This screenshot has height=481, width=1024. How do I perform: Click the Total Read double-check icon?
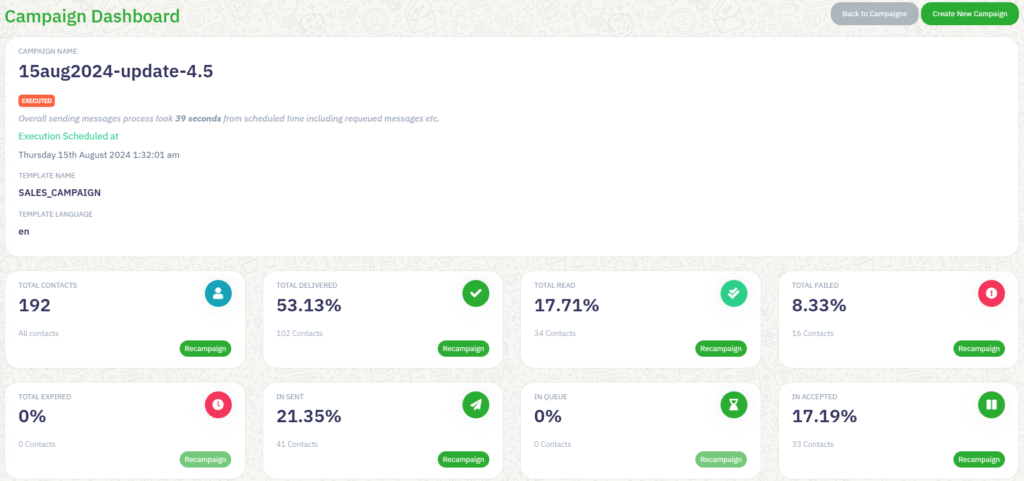click(x=734, y=293)
